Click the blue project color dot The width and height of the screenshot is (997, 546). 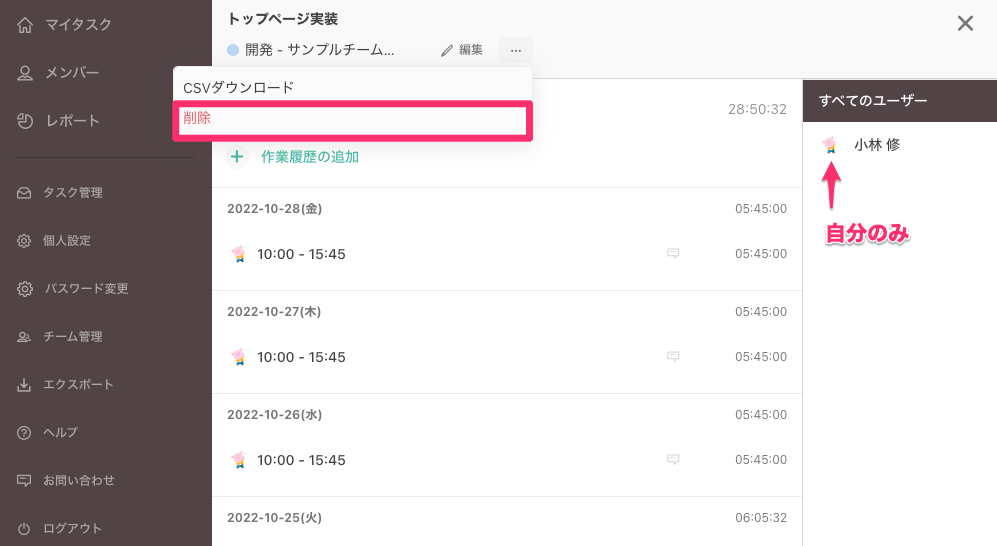pos(233,50)
